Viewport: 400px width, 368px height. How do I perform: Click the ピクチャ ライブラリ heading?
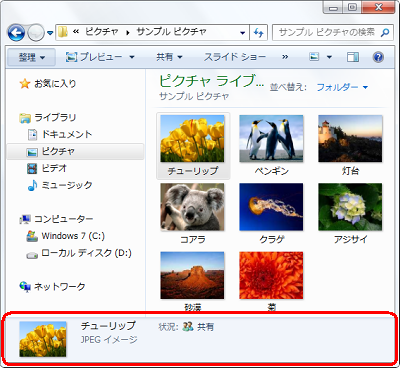click(x=211, y=81)
